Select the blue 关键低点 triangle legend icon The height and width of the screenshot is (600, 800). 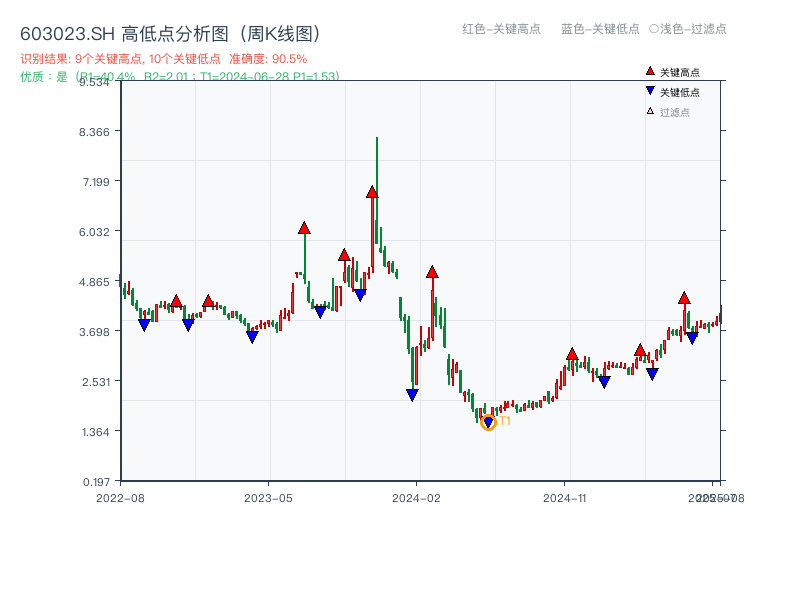[x=650, y=90]
